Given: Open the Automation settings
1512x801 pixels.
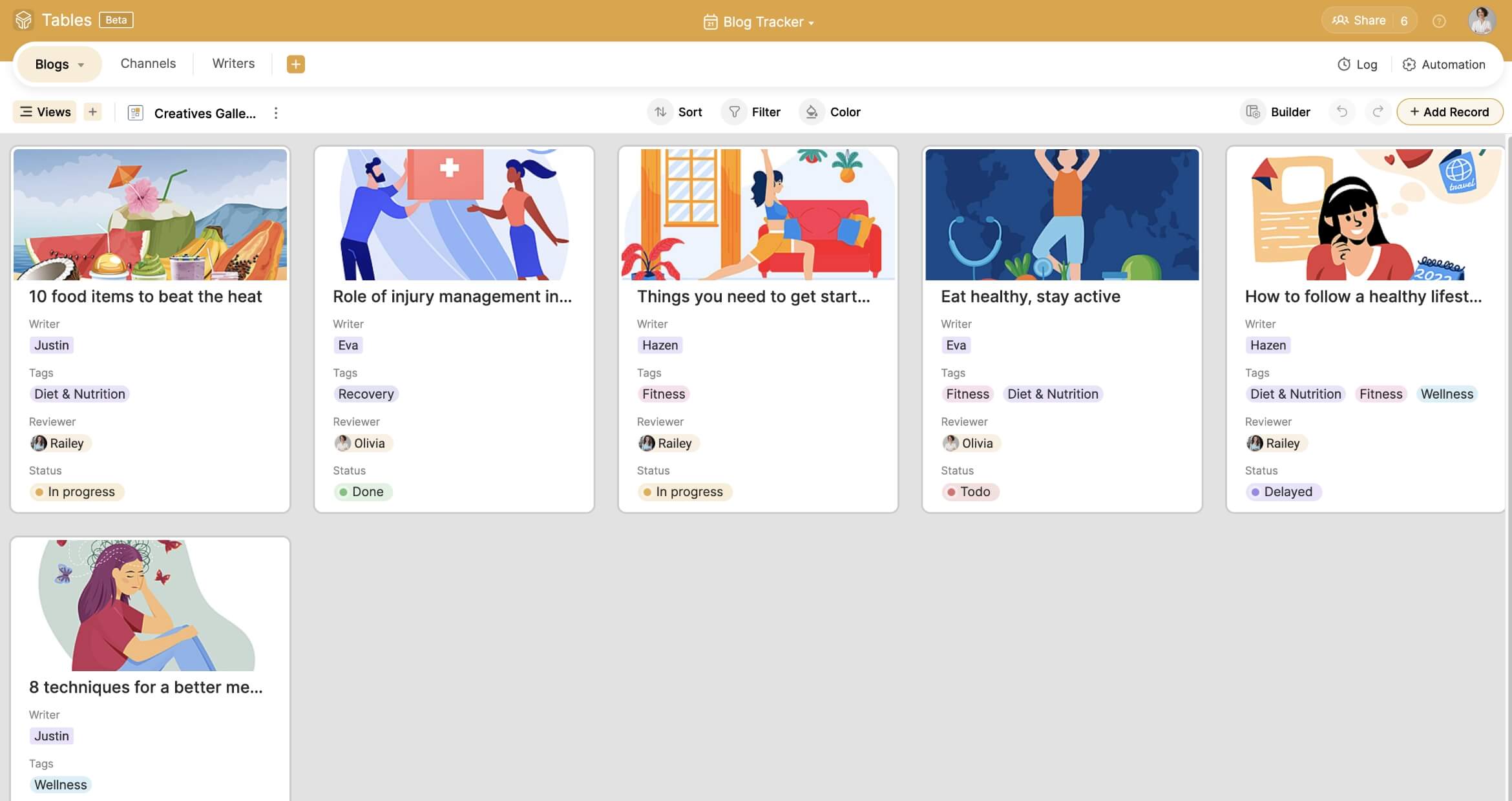Looking at the screenshot, I should (x=1444, y=64).
